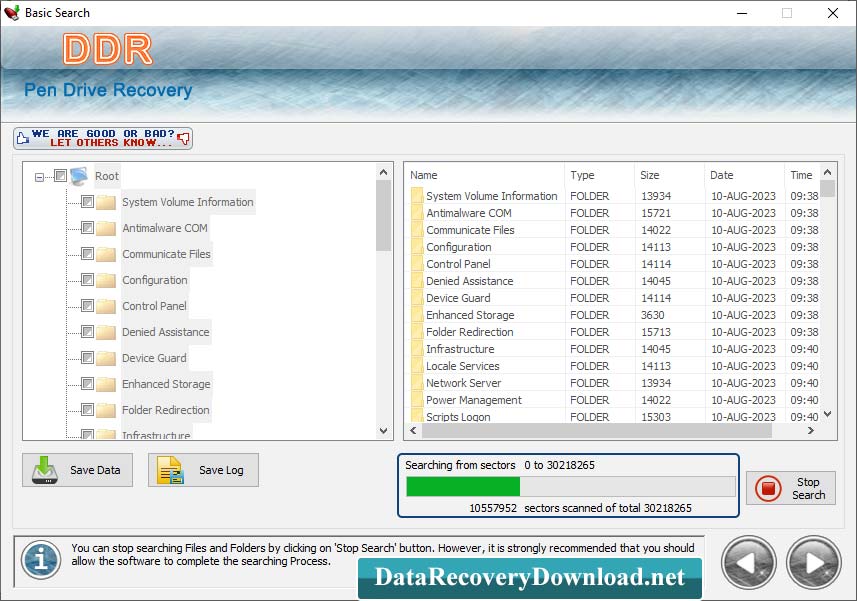857x601 pixels.
Task: Select 'Scripts Logon' row in file list
Action: coord(613,417)
